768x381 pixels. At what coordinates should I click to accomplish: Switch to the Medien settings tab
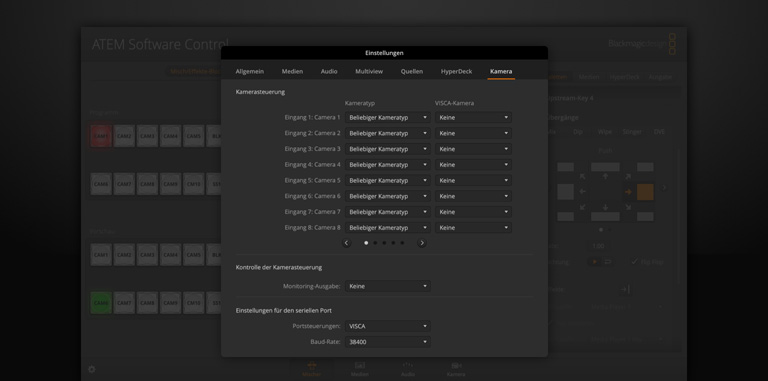click(292, 71)
